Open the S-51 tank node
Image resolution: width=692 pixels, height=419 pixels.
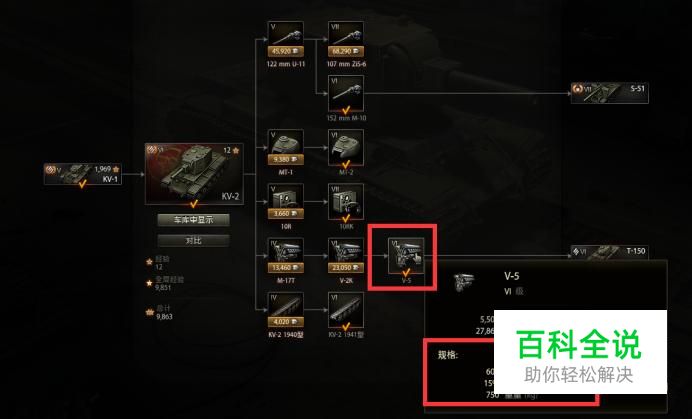(609, 93)
